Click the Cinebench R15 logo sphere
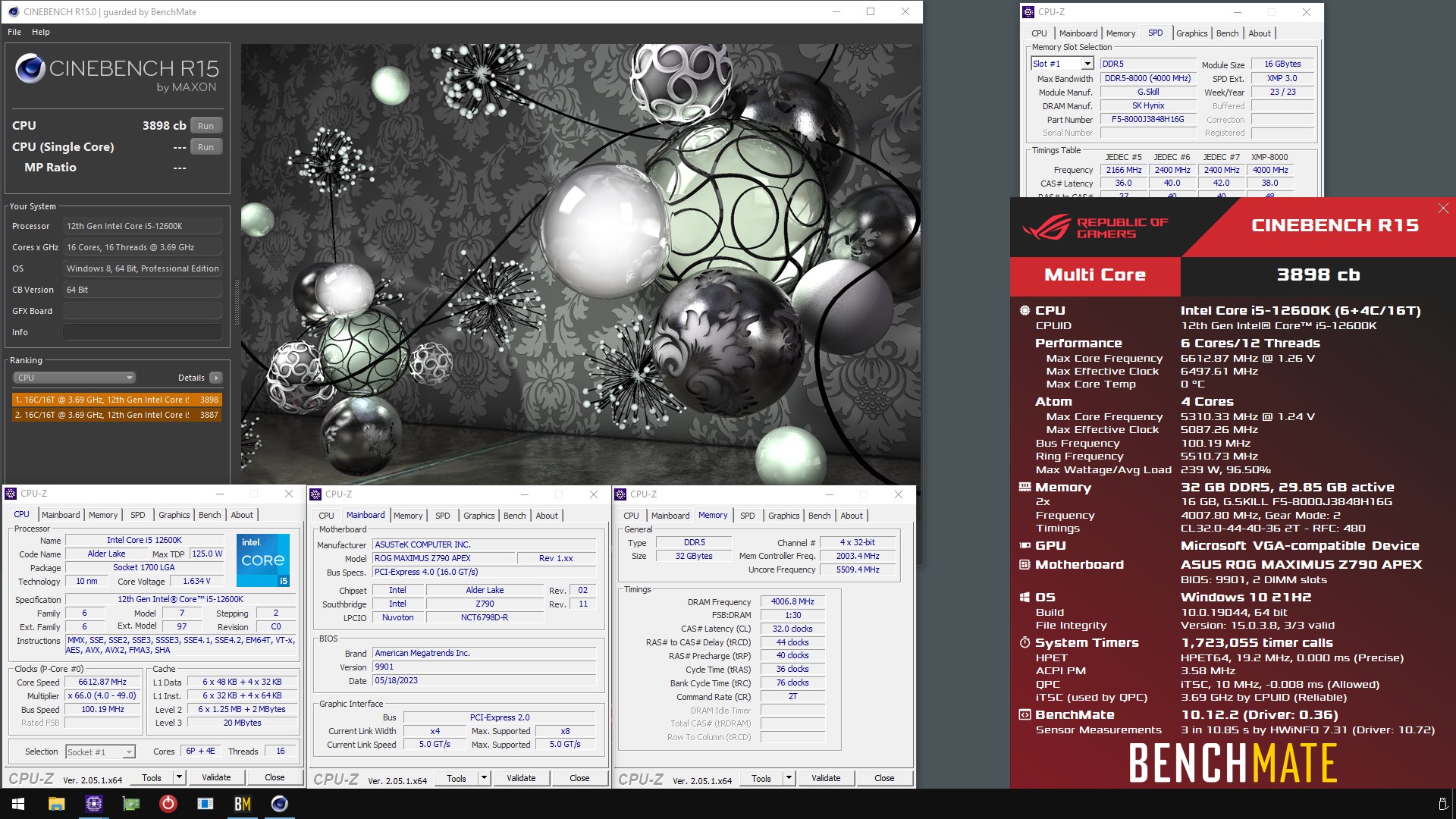 pyautogui.click(x=30, y=68)
